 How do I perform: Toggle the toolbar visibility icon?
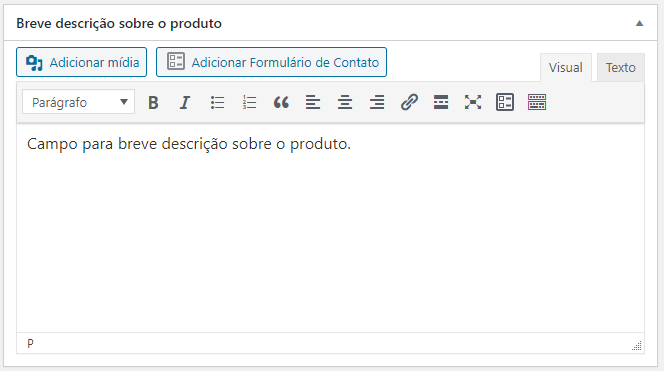tap(537, 102)
